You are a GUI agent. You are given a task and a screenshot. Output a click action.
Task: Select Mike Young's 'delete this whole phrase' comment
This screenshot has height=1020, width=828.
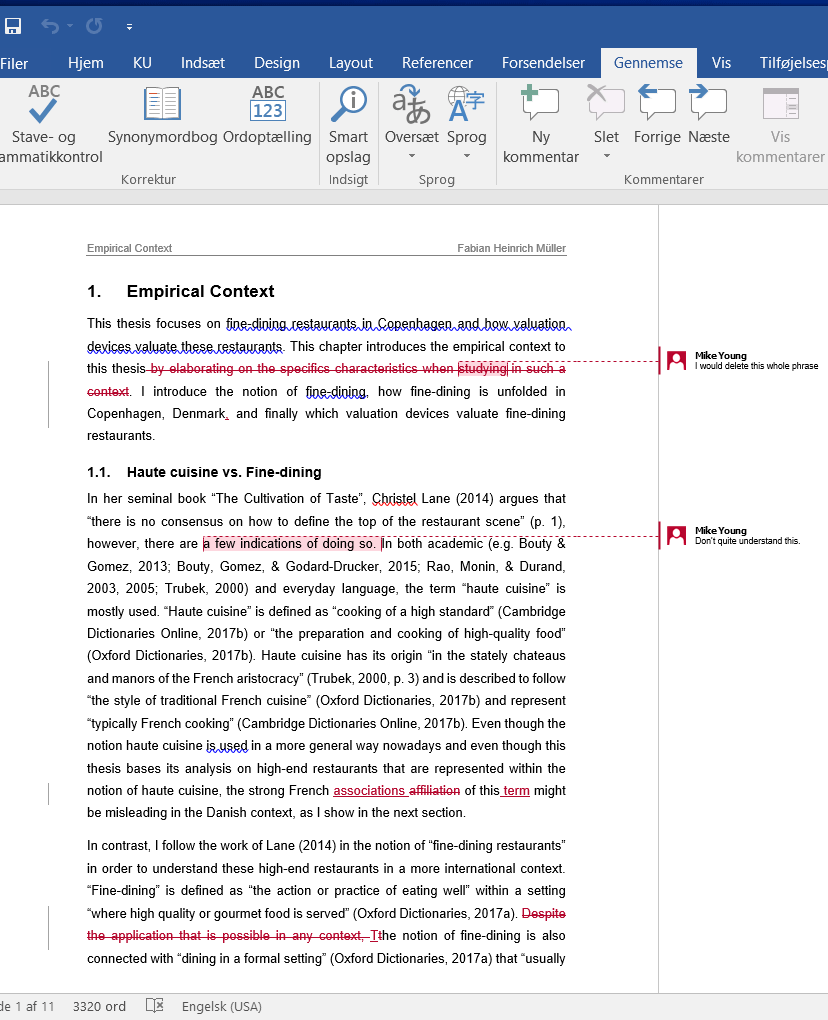point(756,360)
